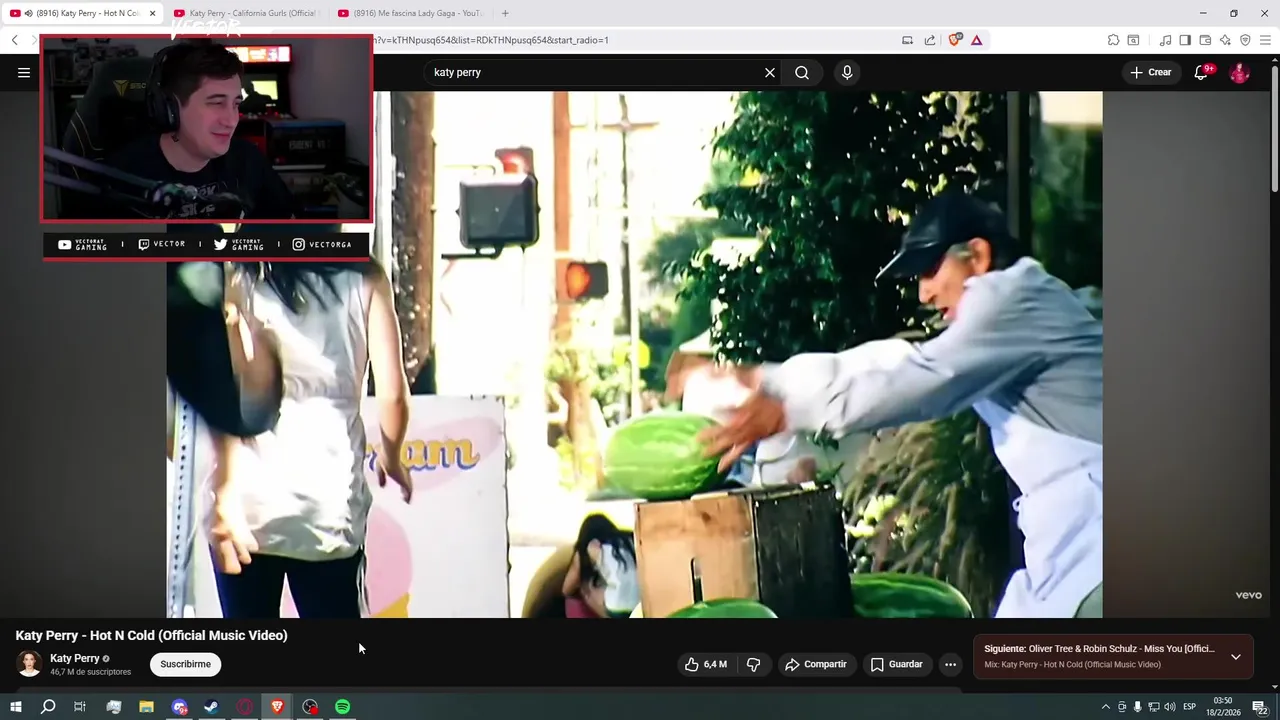Open OBS Studio from taskbar

(310, 707)
